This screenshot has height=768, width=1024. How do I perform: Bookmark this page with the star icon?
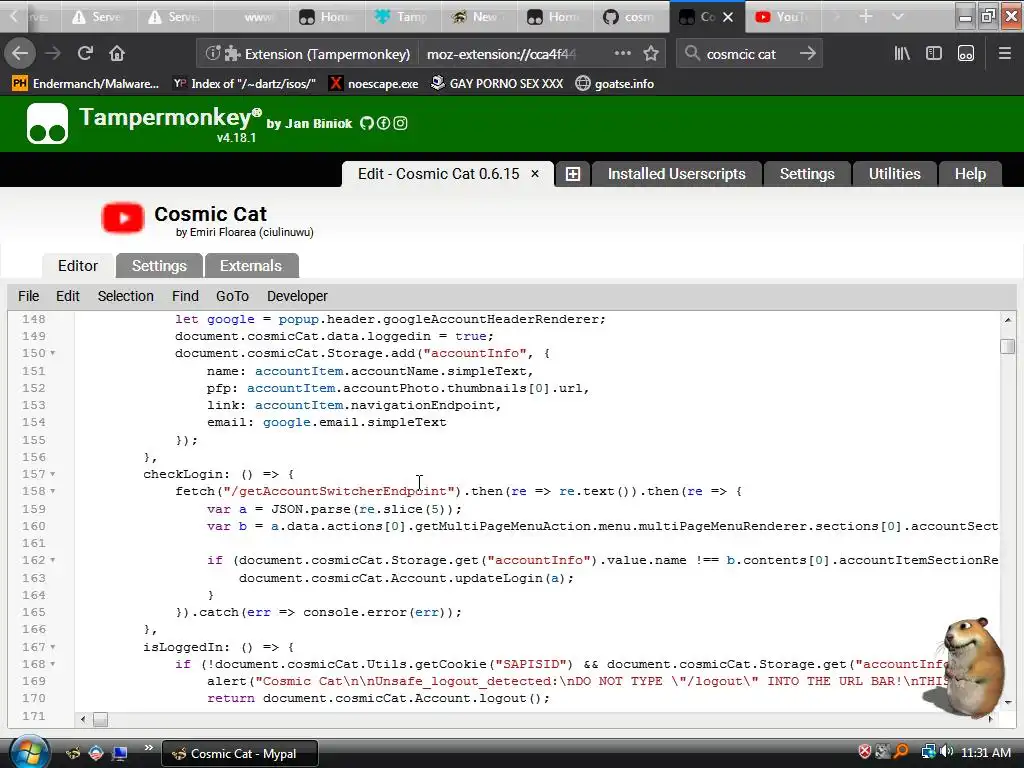tap(651, 53)
